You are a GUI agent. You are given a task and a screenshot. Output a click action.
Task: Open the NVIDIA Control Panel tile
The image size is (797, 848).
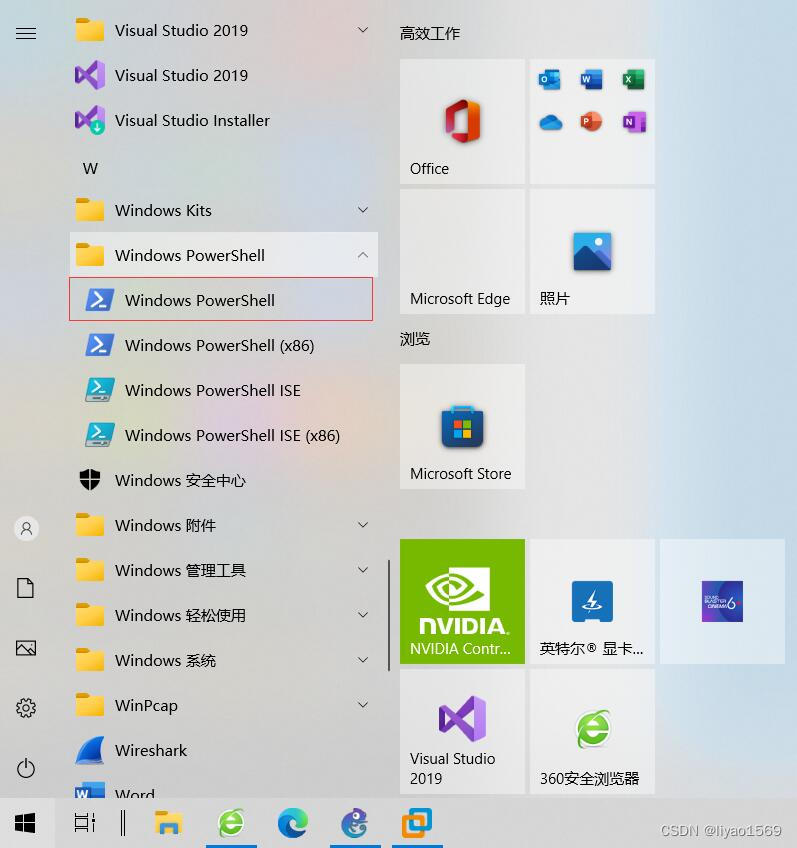(x=462, y=601)
